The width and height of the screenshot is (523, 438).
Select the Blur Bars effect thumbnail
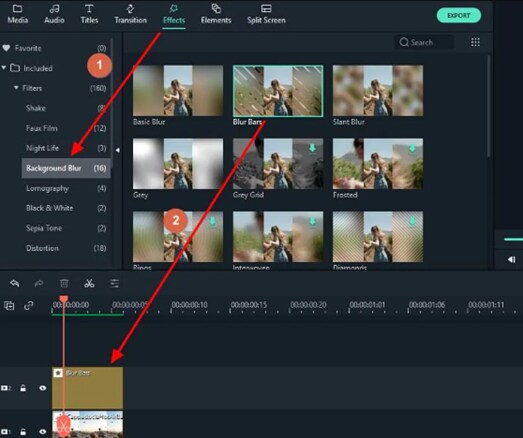[x=278, y=91]
